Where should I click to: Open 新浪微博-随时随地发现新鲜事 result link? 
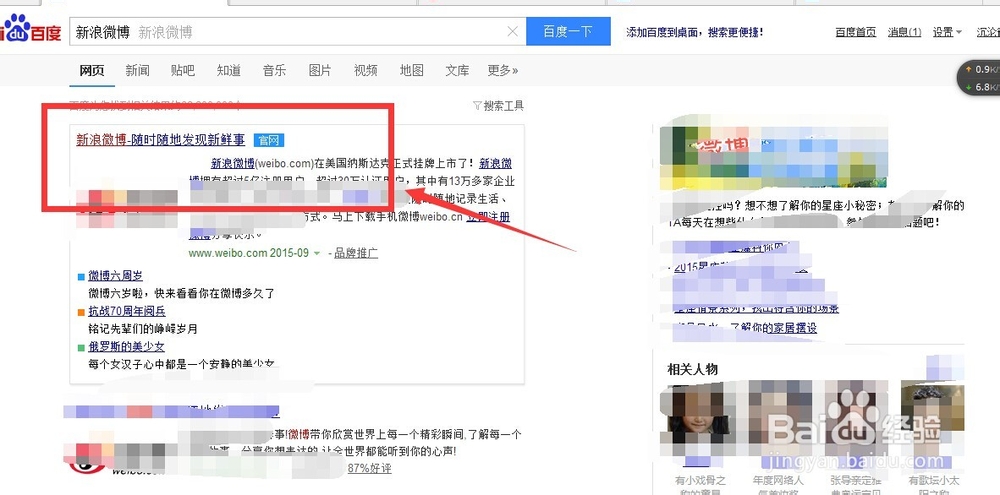[x=160, y=140]
